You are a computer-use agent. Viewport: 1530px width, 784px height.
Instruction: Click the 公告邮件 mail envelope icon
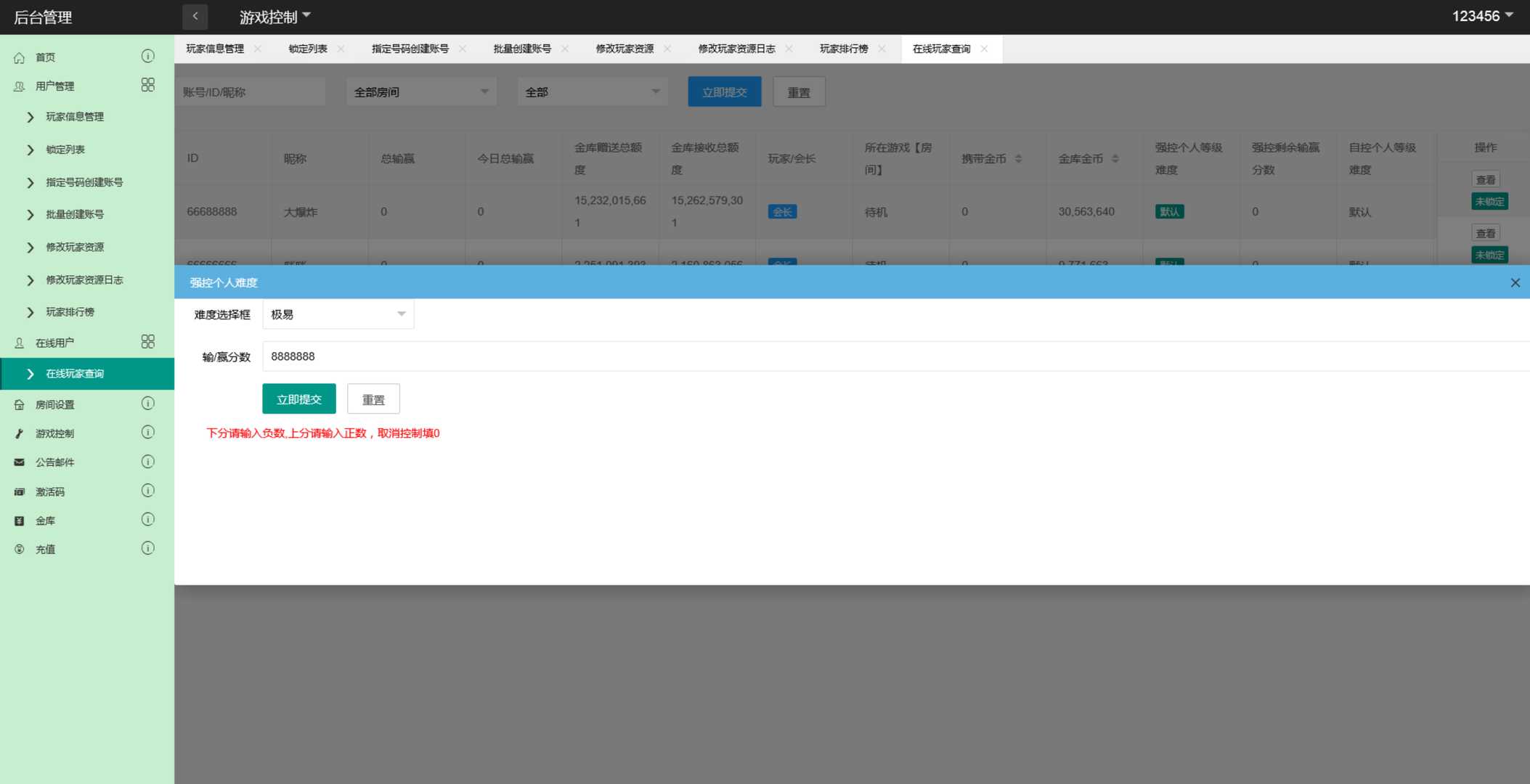tap(19, 462)
